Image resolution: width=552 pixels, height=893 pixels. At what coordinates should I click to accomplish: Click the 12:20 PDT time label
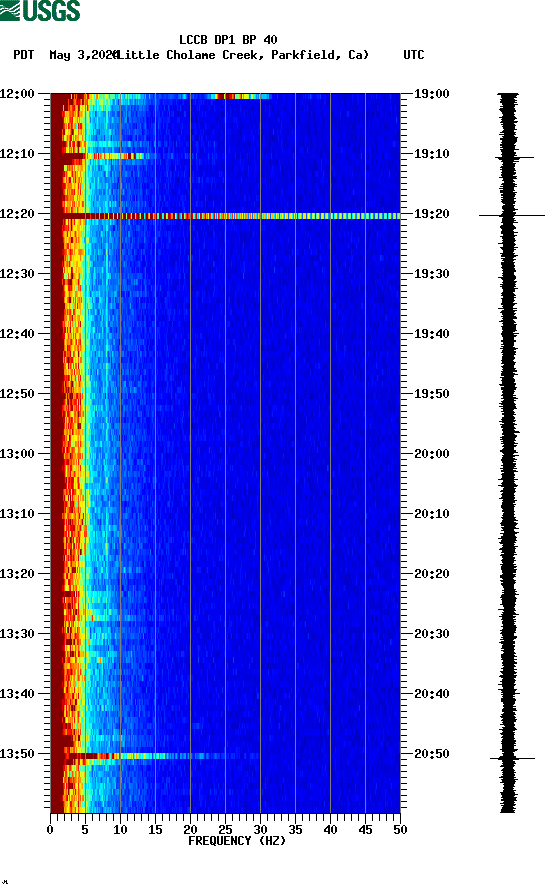(17, 214)
